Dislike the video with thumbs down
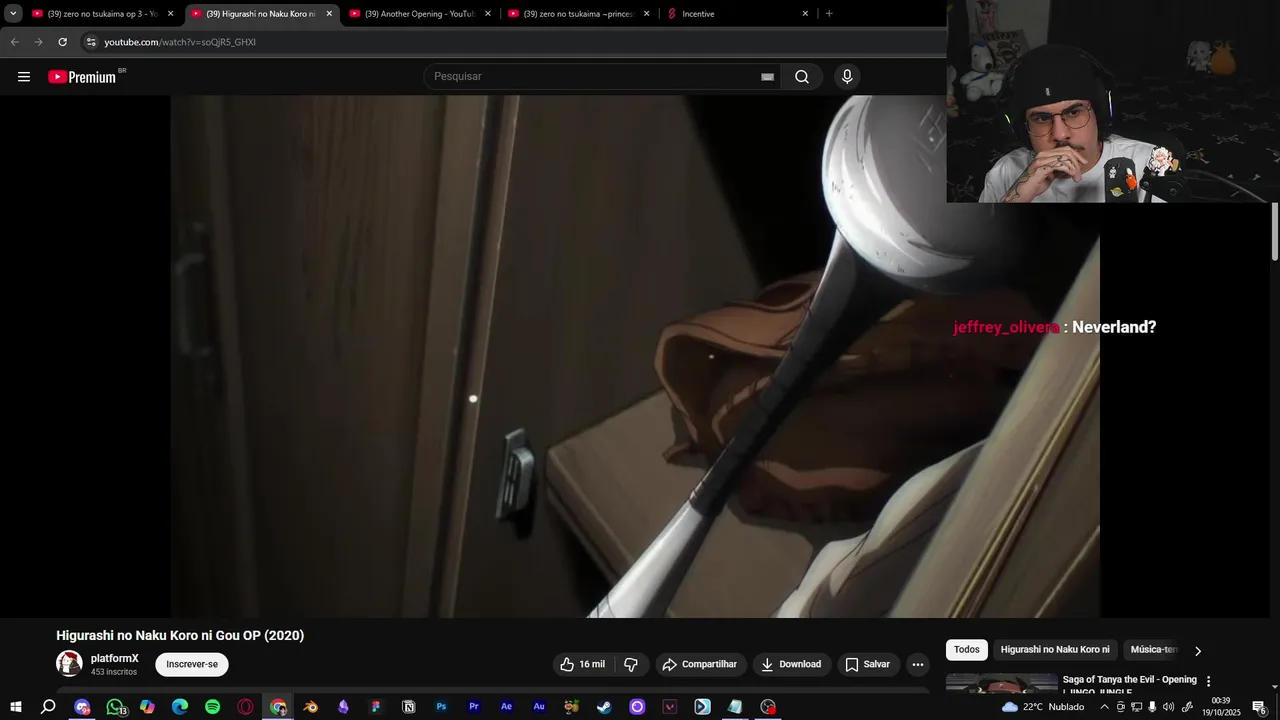This screenshot has height=720, width=1280. (631, 664)
